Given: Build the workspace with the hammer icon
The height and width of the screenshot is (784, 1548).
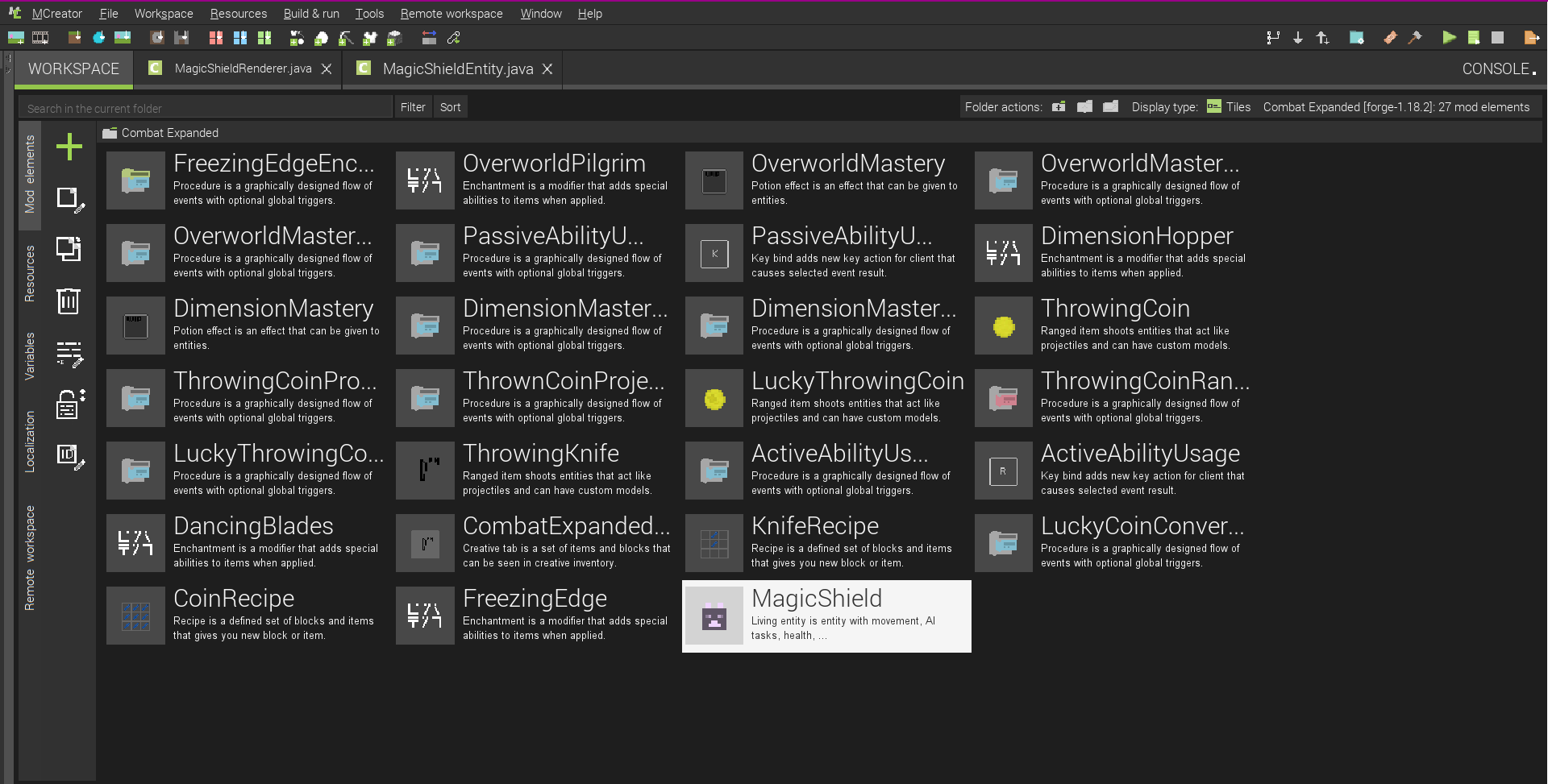Looking at the screenshot, I should 1416,37.
